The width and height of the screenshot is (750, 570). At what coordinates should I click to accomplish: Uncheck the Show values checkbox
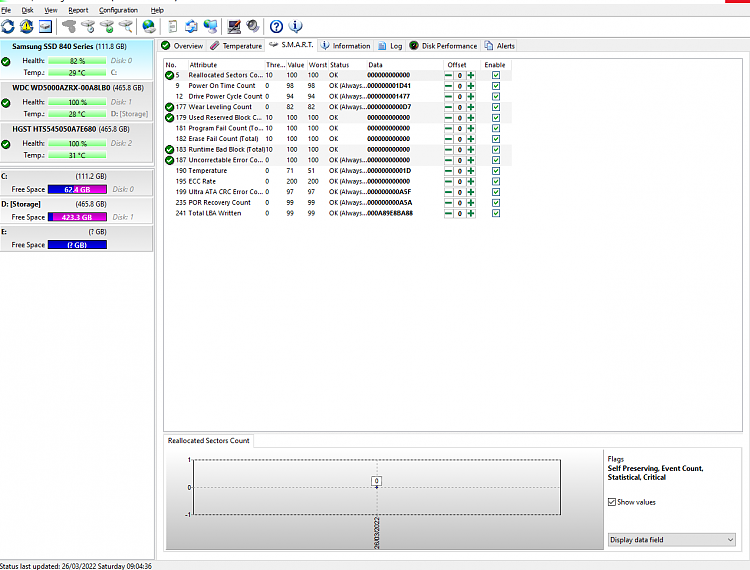click(612, 502)
